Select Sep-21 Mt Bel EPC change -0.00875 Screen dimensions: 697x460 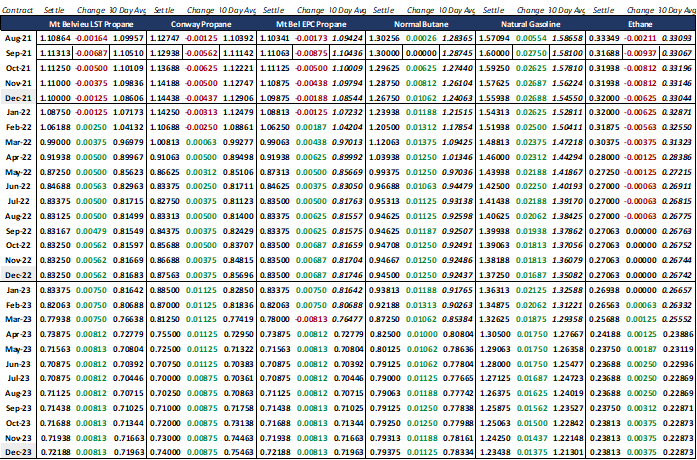(x=311, y=53)
